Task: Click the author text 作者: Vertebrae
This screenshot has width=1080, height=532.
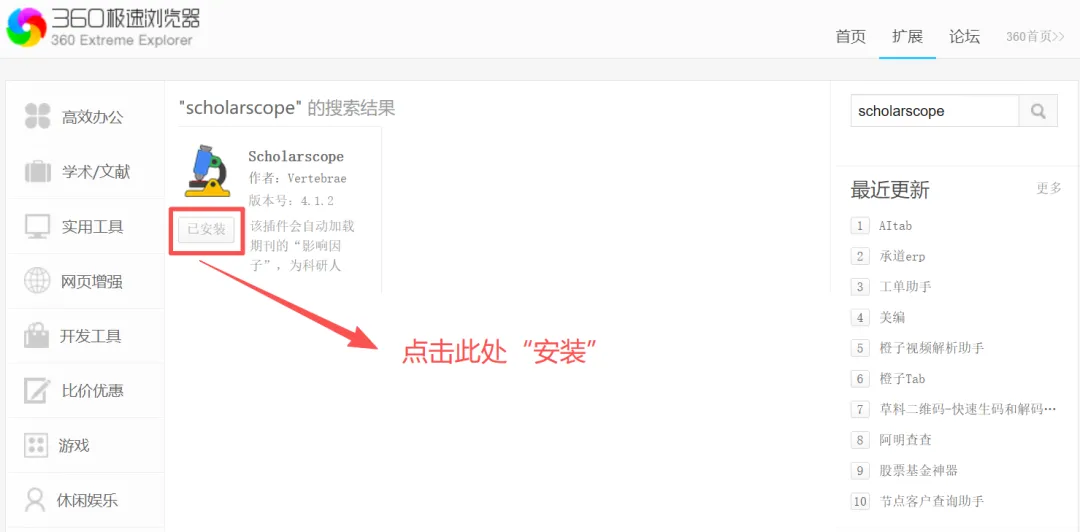Action: point(297,178)
